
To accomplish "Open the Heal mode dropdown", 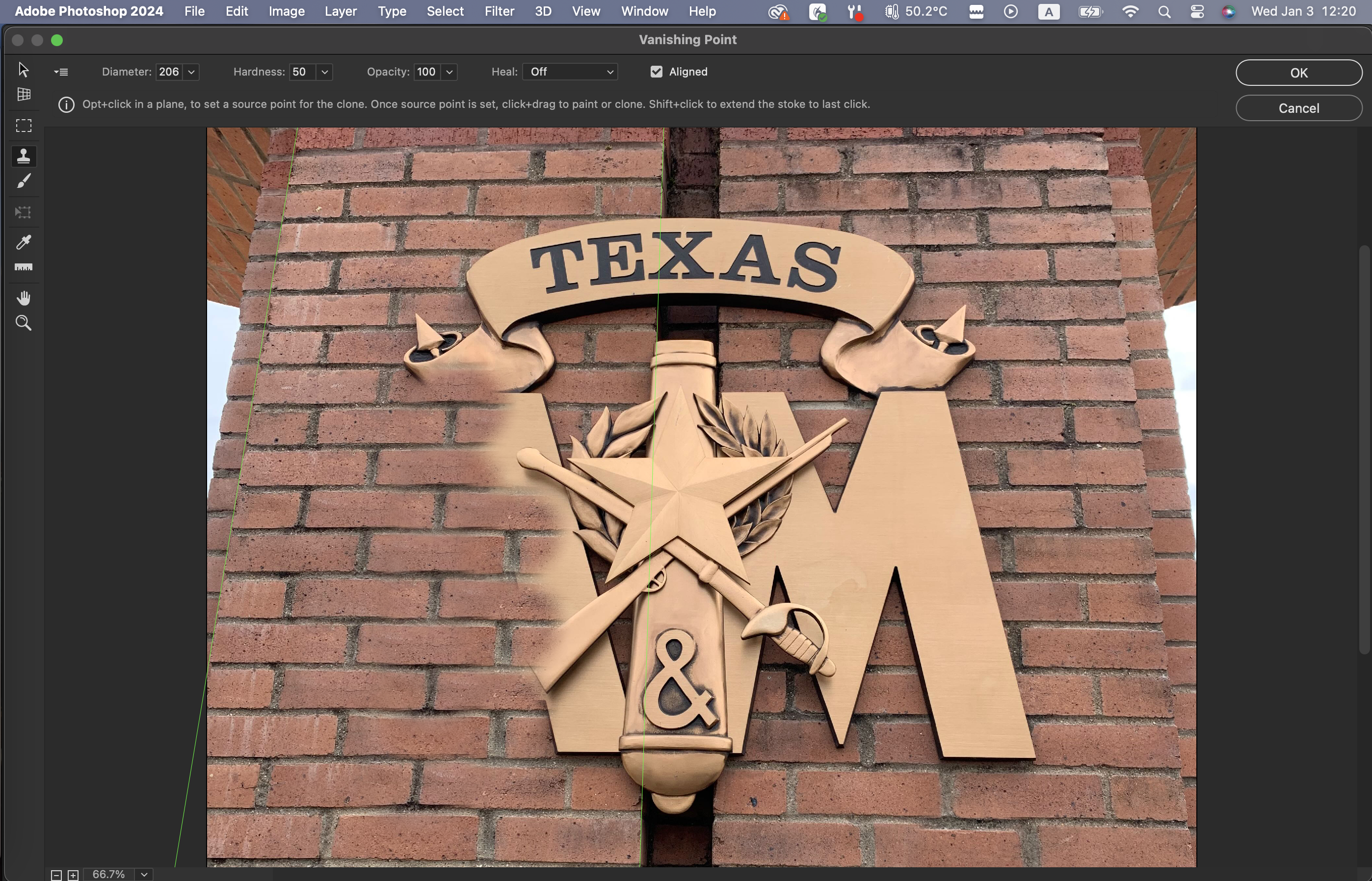I will coord(570,72).
